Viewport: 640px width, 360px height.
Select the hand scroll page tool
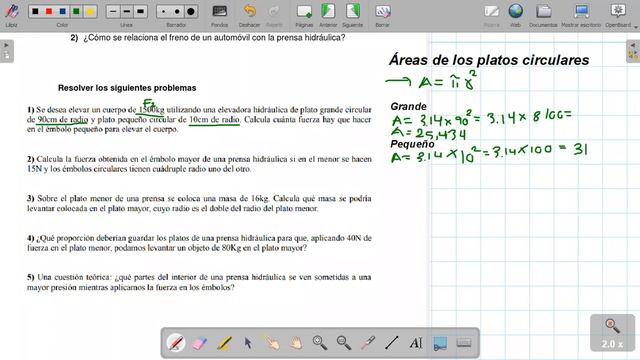pyautogui.click(x=296, y=343)
